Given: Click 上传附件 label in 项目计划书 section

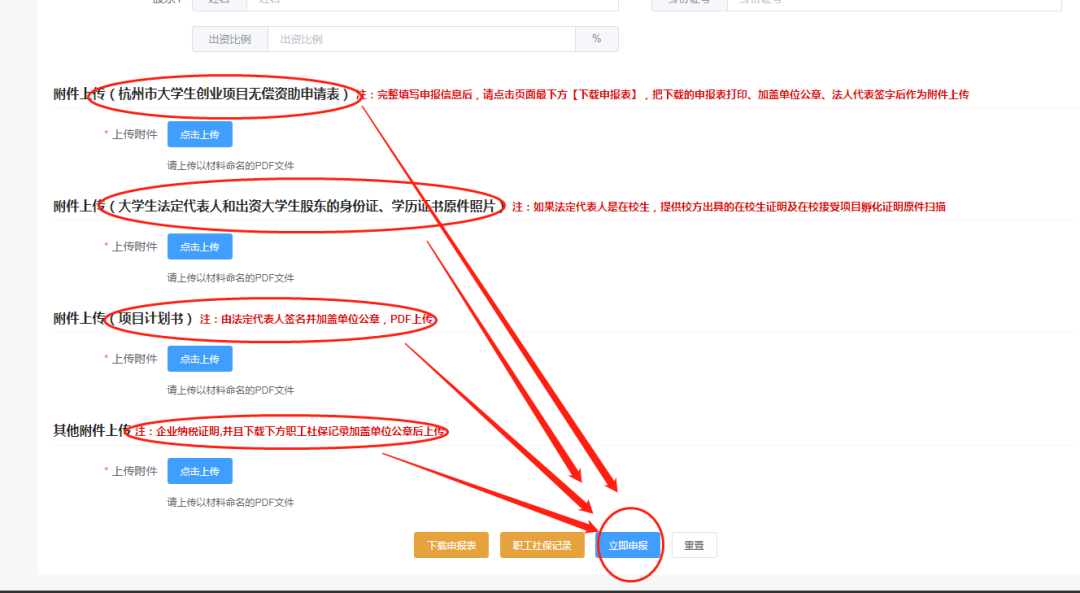Looking at the screenshot, I should pos(134,359).
